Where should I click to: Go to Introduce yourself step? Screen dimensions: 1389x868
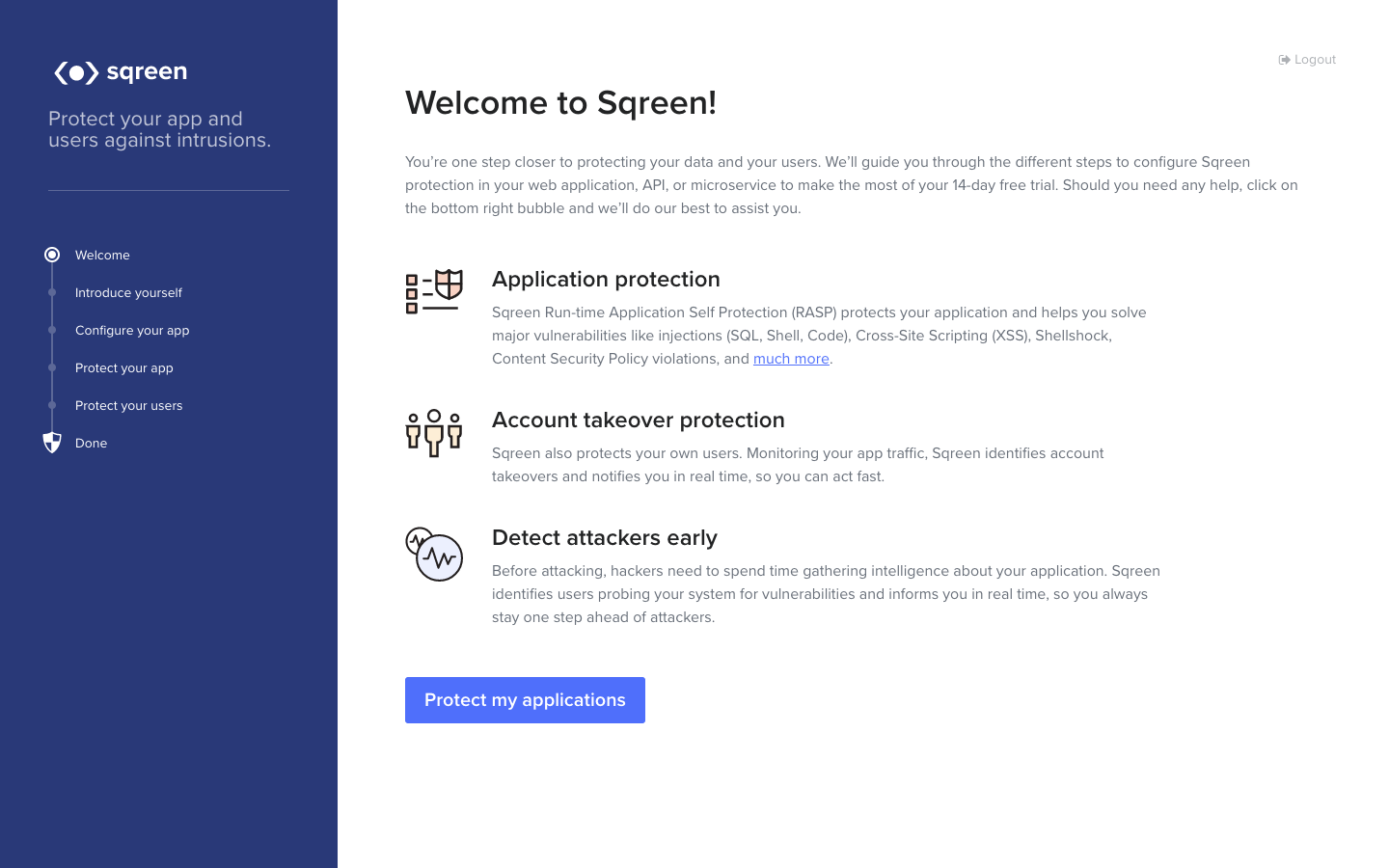pyautogui.click(x=128, y=292)
